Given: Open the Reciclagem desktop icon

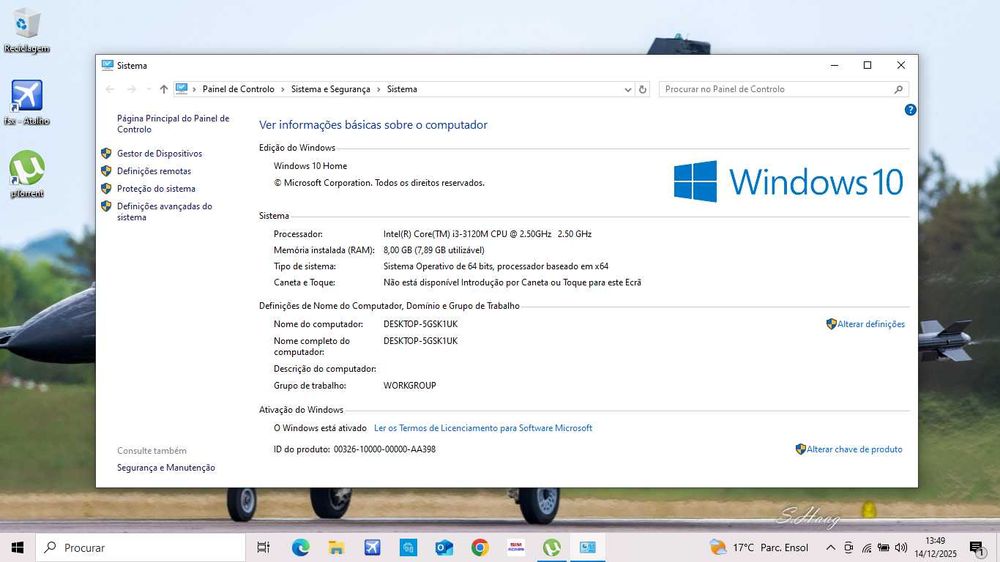Looking at the screenshot, I should [26, 30].
